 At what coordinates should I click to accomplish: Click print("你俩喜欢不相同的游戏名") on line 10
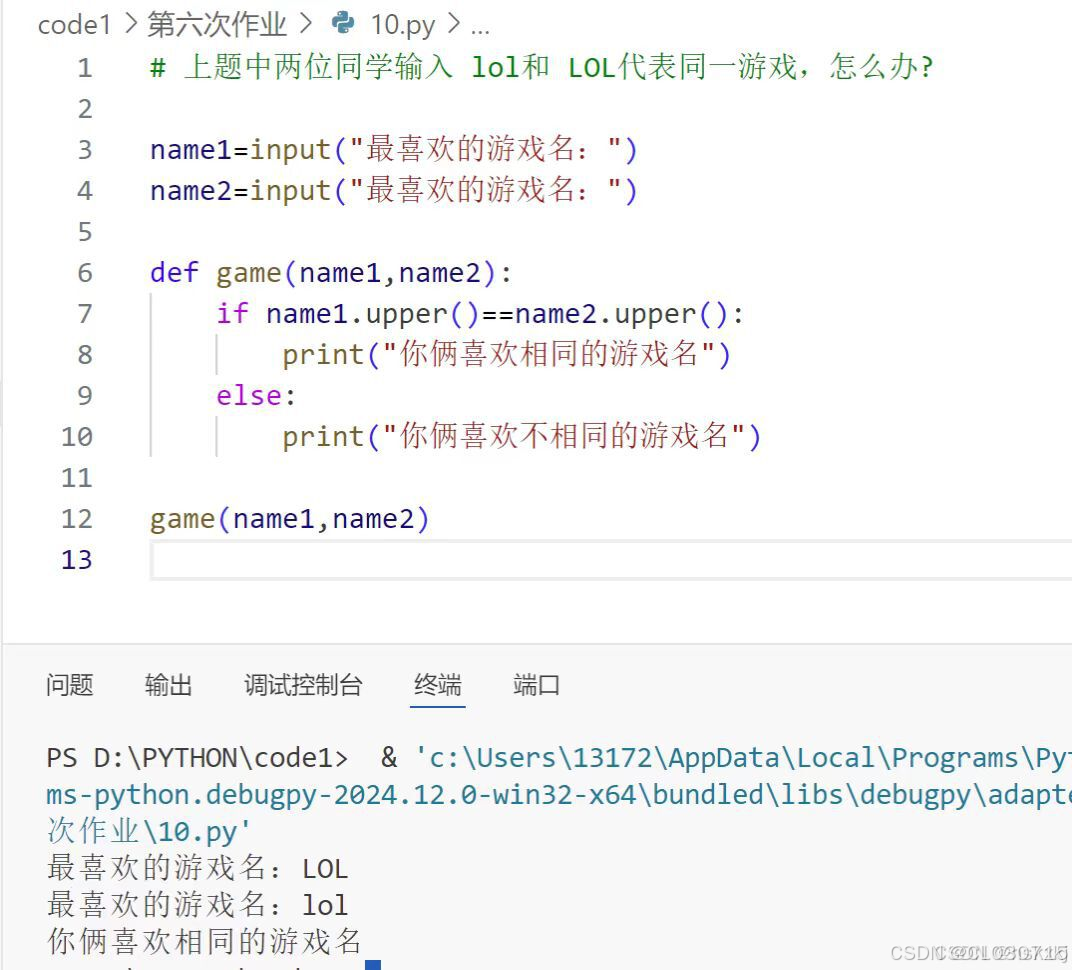pos(522,436)
